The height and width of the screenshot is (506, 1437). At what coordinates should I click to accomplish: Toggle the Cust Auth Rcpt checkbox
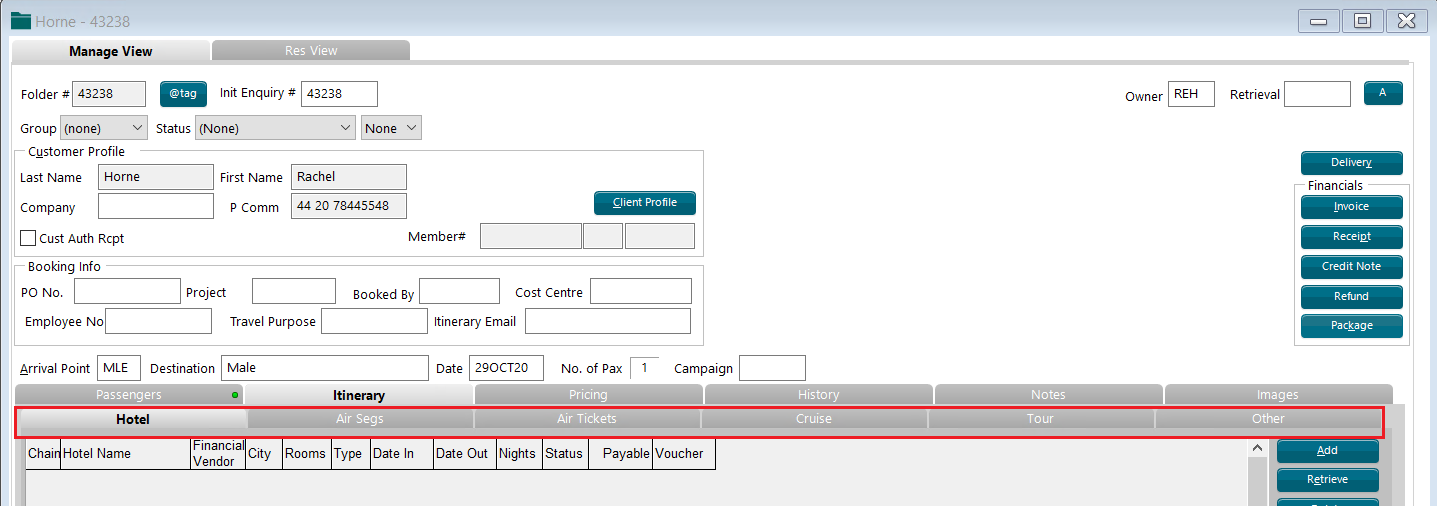(x=28, y=239)
